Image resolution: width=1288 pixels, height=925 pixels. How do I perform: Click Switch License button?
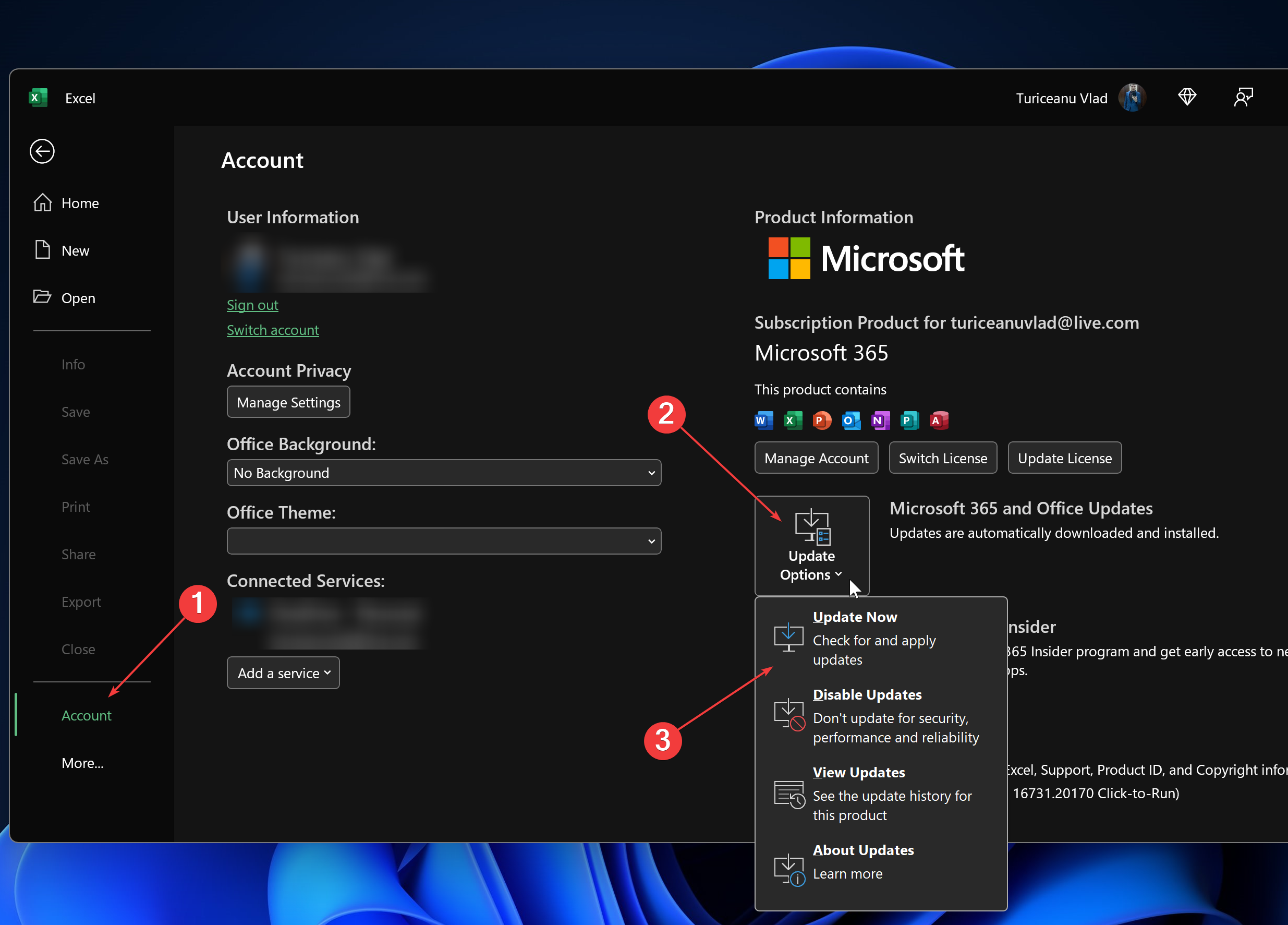pos(943,458)
